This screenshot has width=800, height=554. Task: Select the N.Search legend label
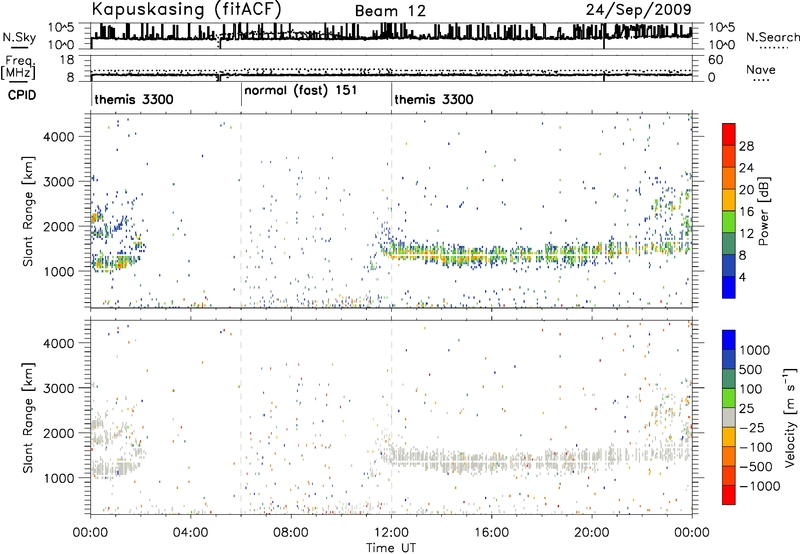pos(772,37)
